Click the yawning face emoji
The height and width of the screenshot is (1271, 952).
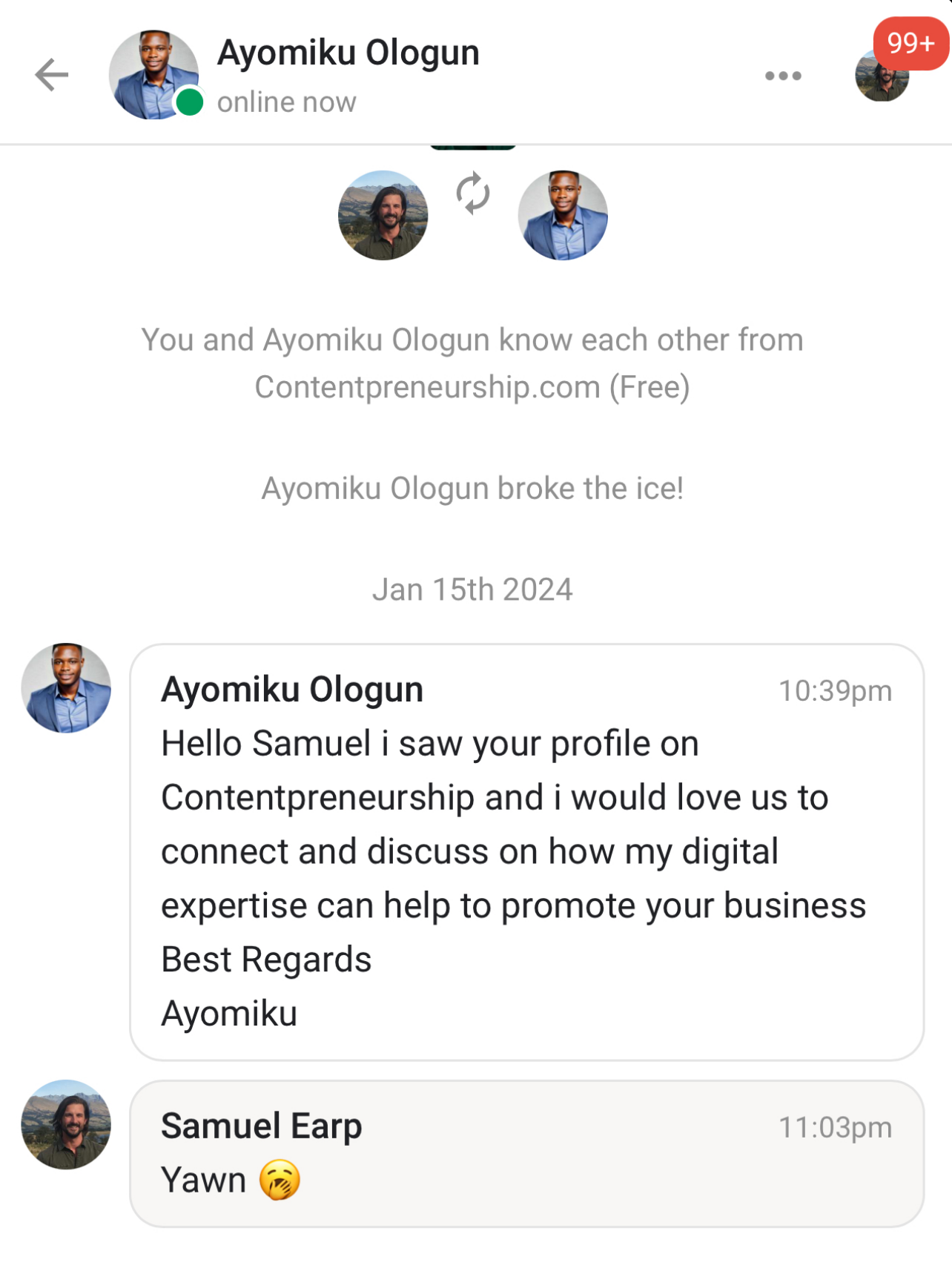coord(280,1180)
